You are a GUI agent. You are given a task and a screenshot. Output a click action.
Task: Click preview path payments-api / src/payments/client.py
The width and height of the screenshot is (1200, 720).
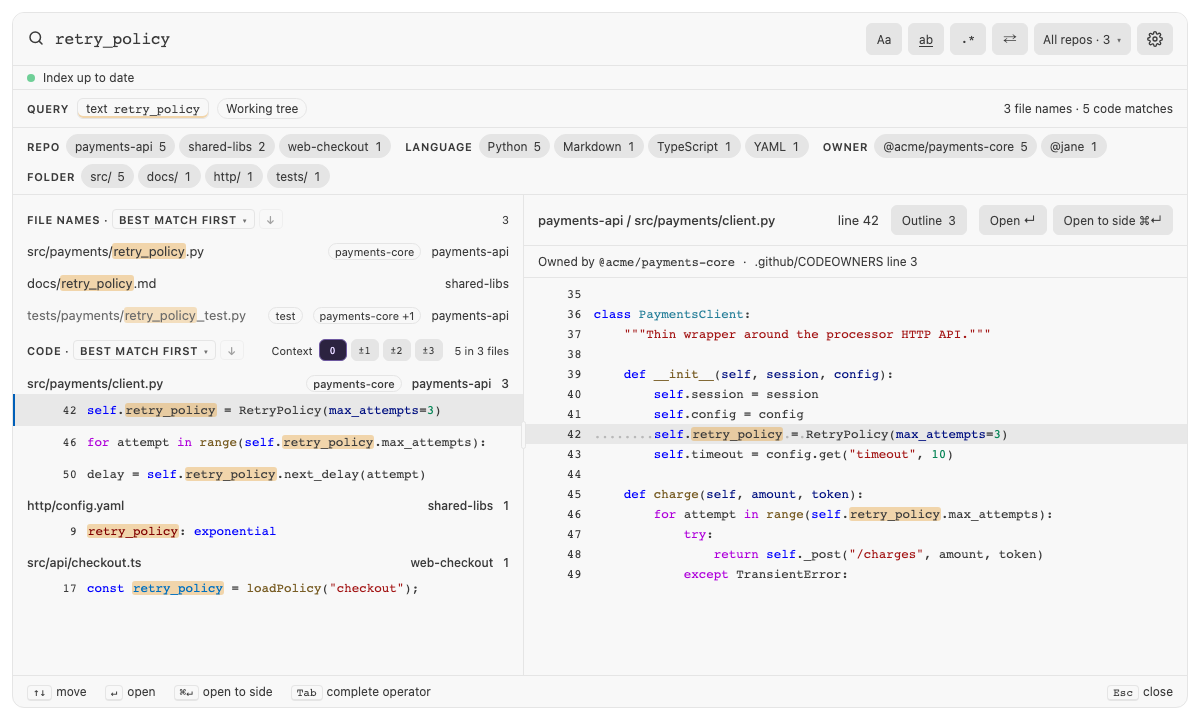tap(656, 221)
